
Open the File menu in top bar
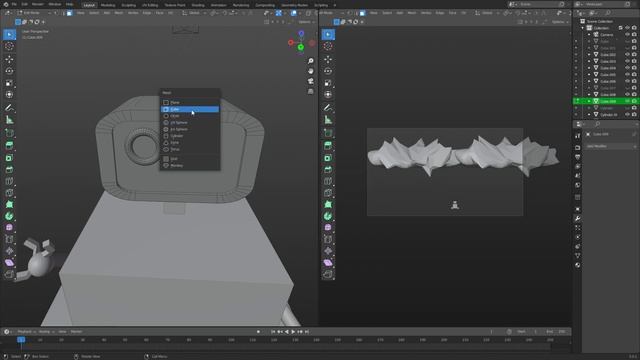pyautogui.click(x=14, y=4)
